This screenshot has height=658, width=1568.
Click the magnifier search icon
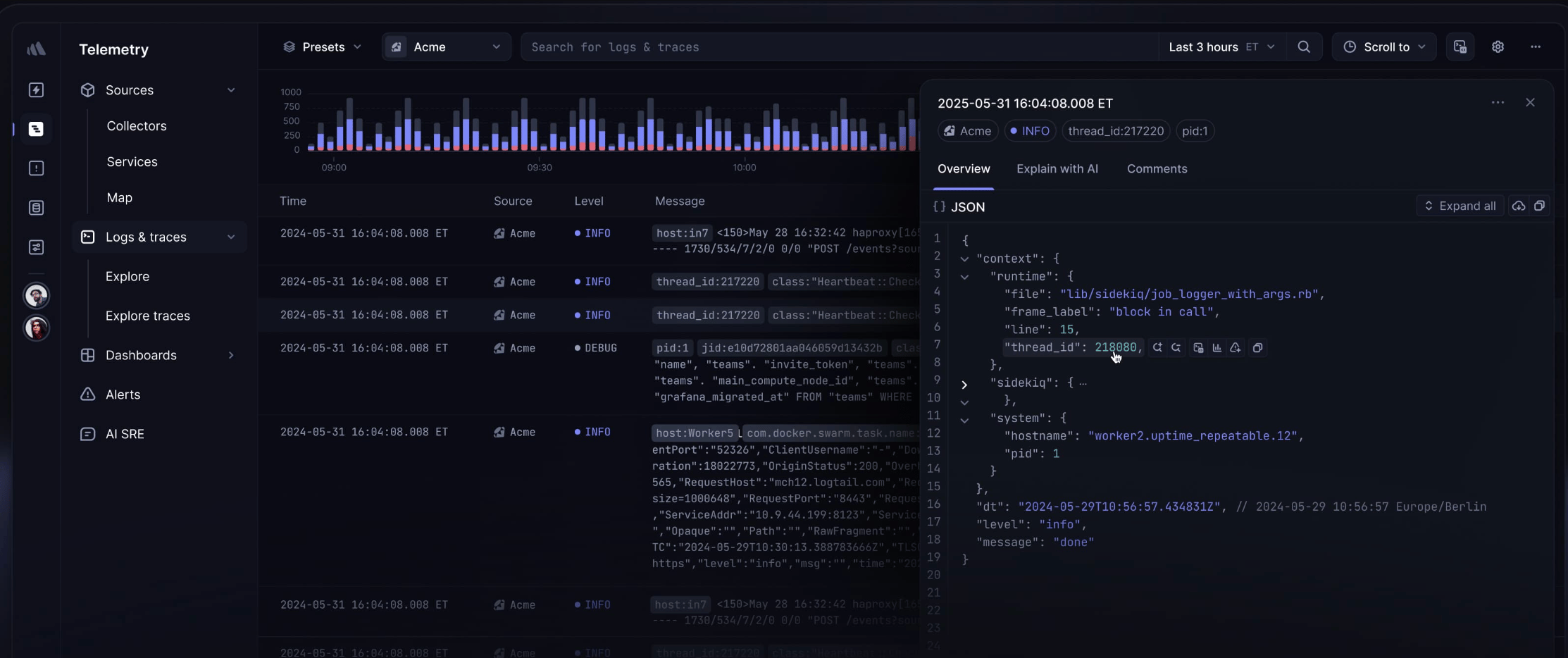(x=1304, y=47)
